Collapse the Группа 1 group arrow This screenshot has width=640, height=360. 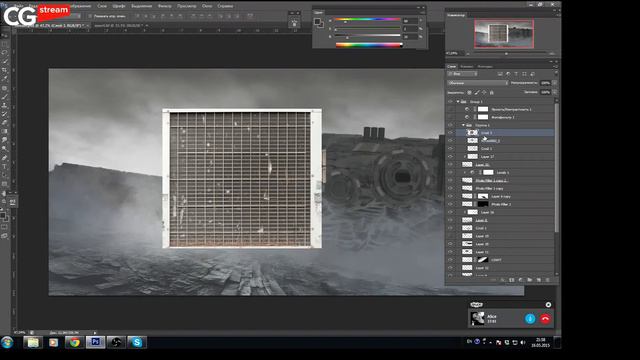[x=463, y=125]
